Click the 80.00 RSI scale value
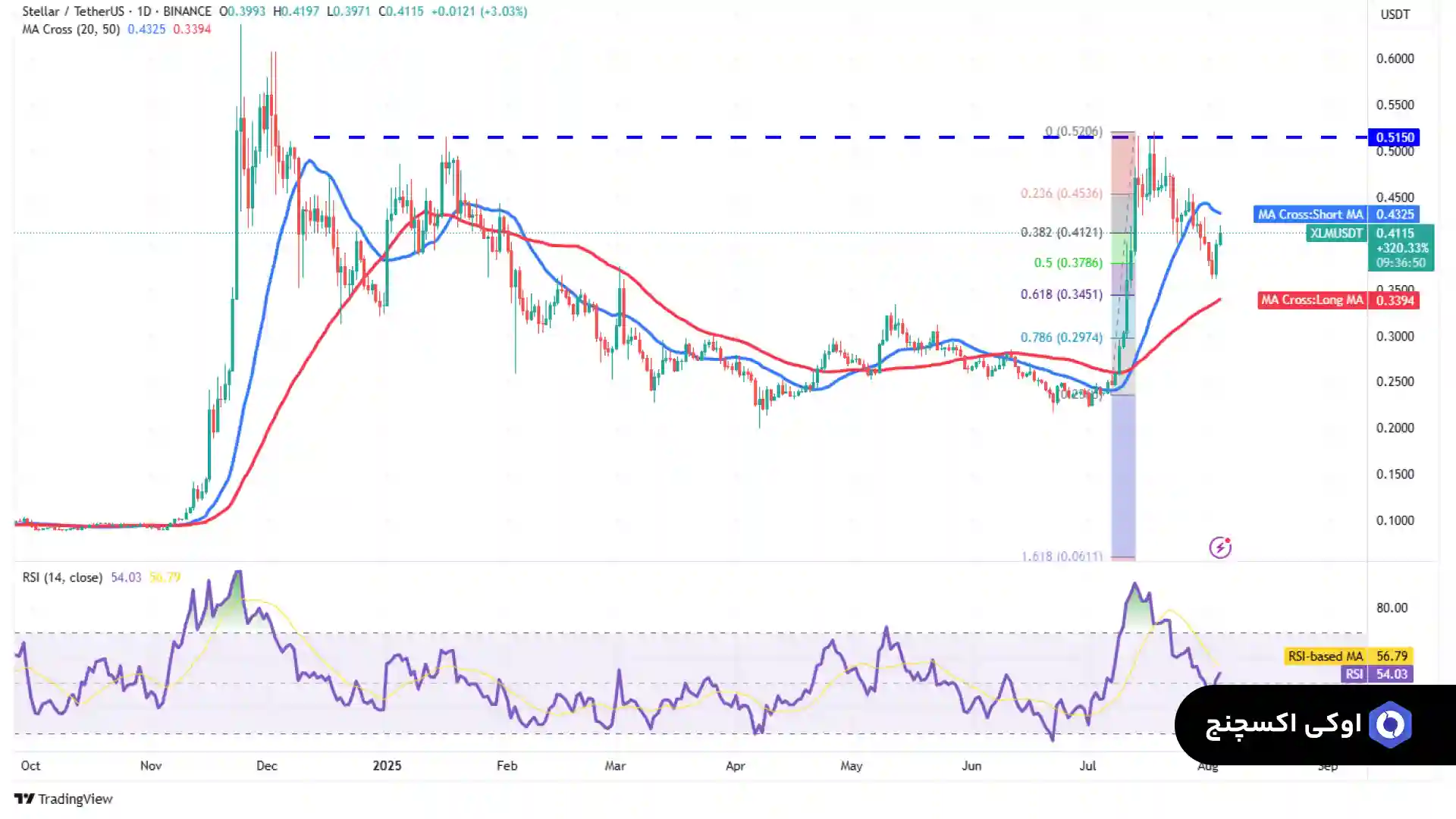Viewport: 1456px width, 819px height. pos(1392,607)
